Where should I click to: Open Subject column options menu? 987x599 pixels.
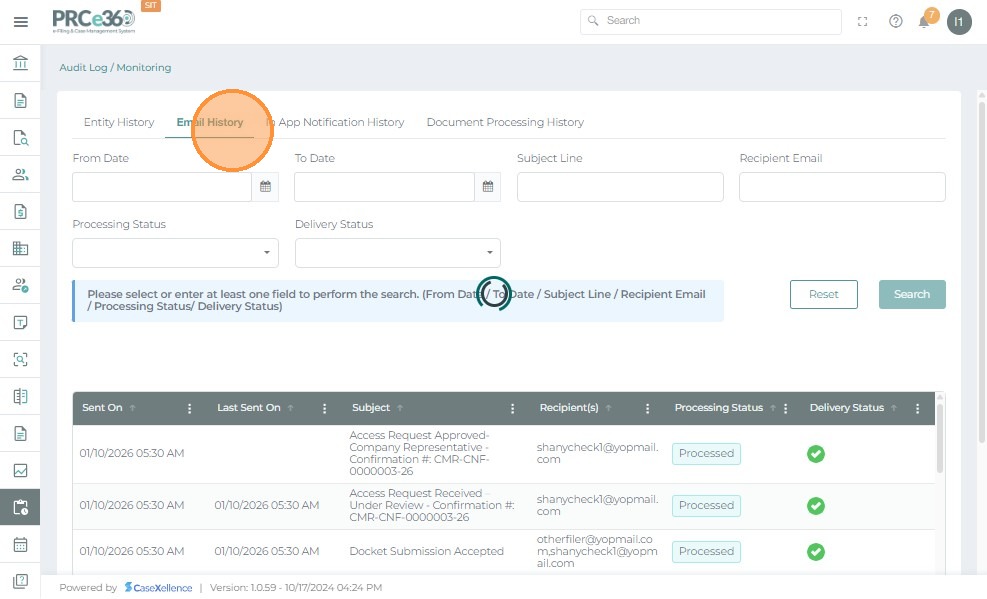(512, 408)
